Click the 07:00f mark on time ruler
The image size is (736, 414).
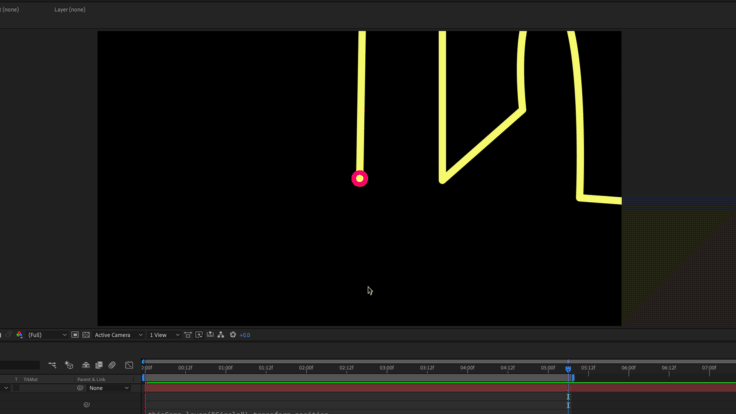[x=709, y=368]
